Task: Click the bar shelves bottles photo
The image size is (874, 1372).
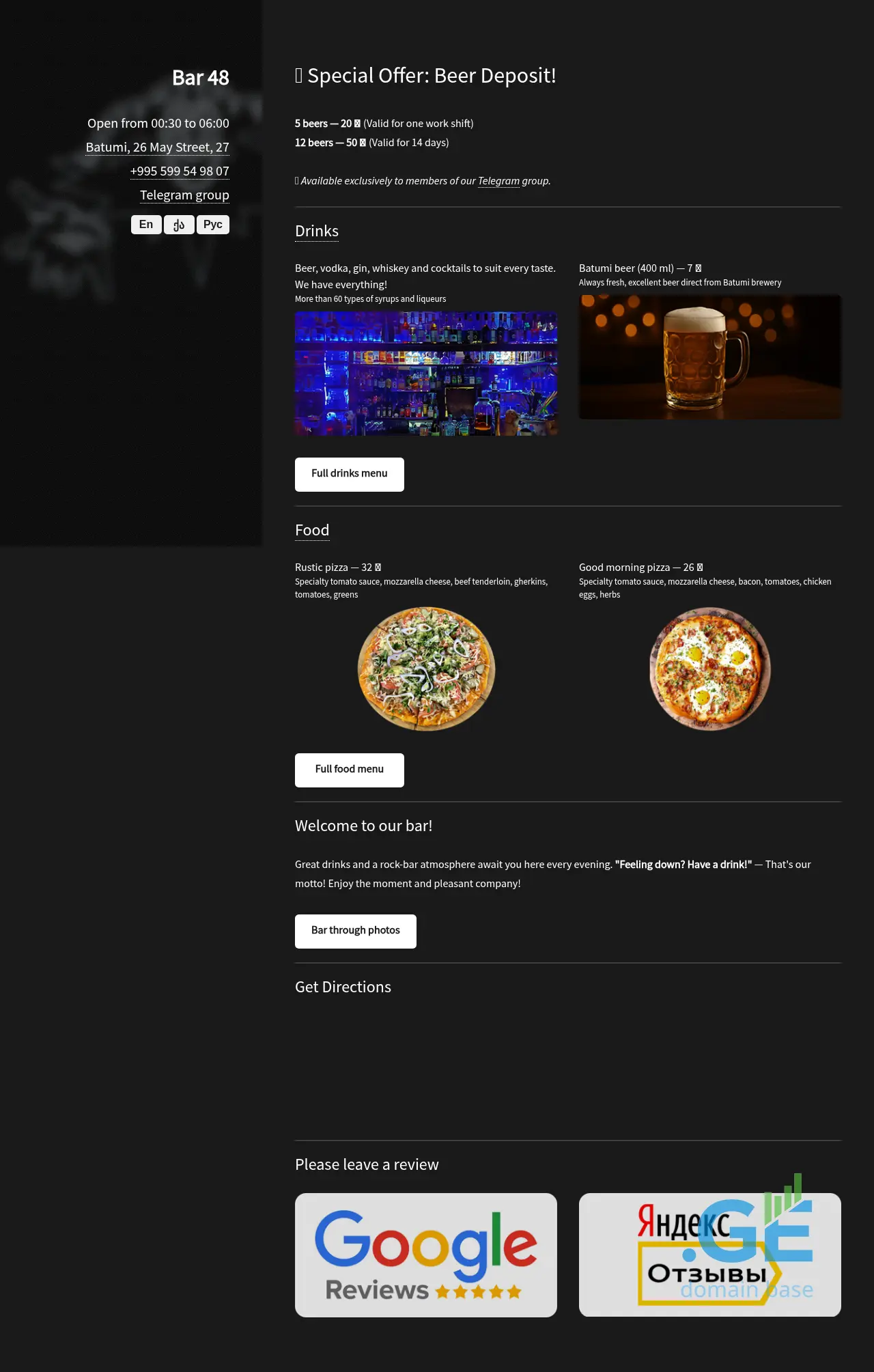Action: coord(426,374)
